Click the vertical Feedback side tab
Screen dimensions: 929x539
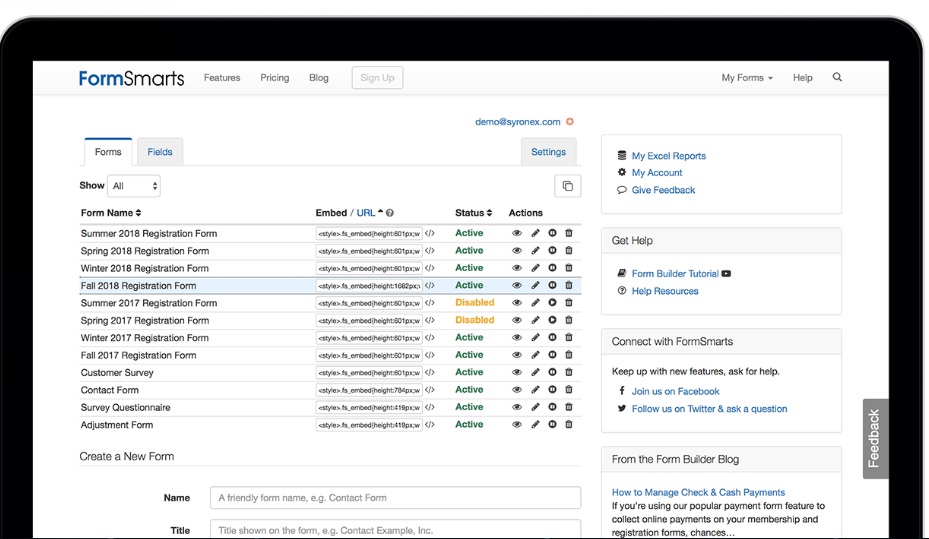875,438
